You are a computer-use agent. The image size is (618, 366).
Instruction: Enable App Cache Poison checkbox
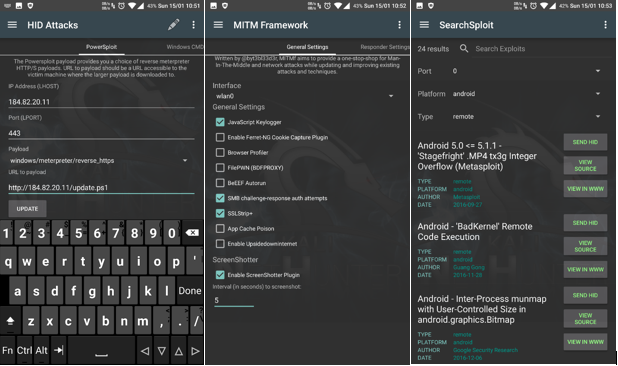tap(220, 229)
